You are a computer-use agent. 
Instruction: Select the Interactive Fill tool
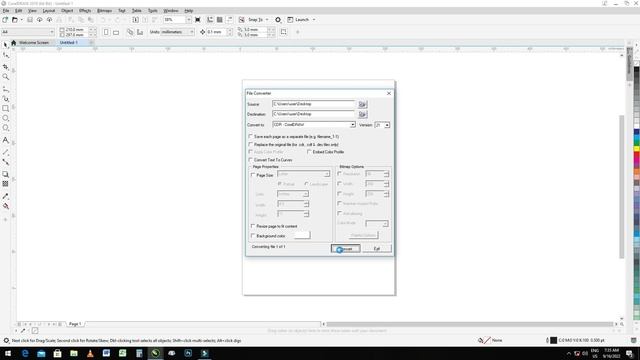(x=6, y=207)
